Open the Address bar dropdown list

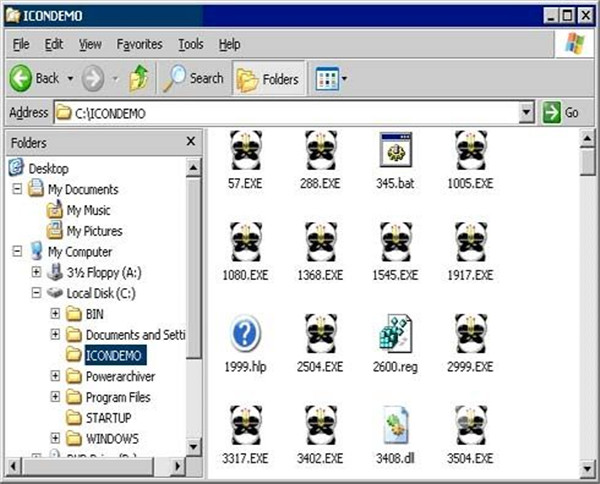tap(528, 113)
